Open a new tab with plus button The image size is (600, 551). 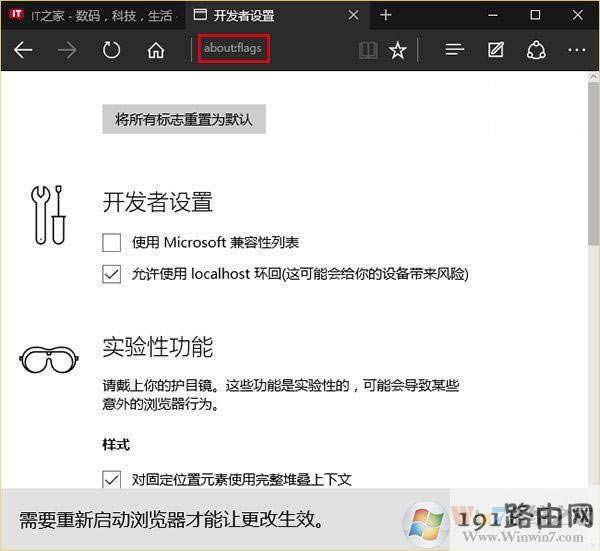386,15
